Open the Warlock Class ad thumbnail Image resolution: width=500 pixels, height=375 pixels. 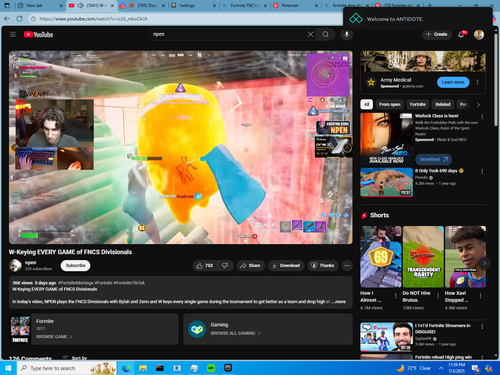[386, 138]
